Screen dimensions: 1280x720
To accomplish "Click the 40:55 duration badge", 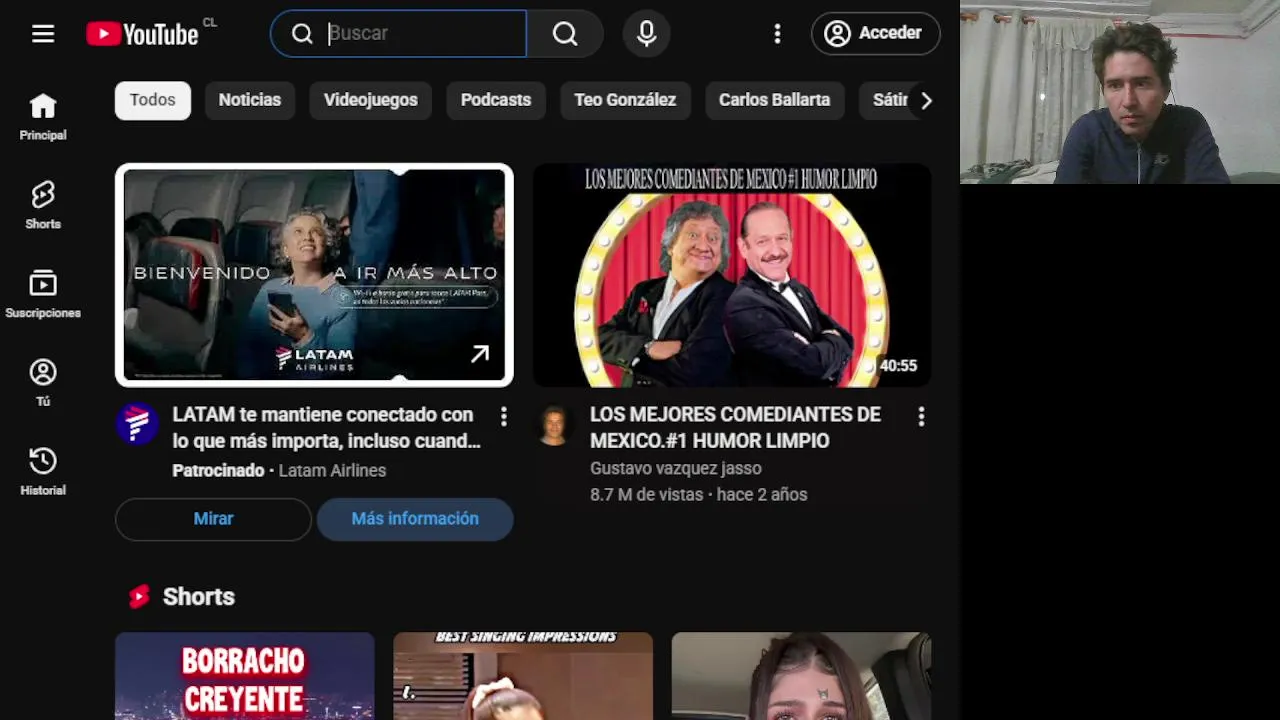I will pos(898,366).
